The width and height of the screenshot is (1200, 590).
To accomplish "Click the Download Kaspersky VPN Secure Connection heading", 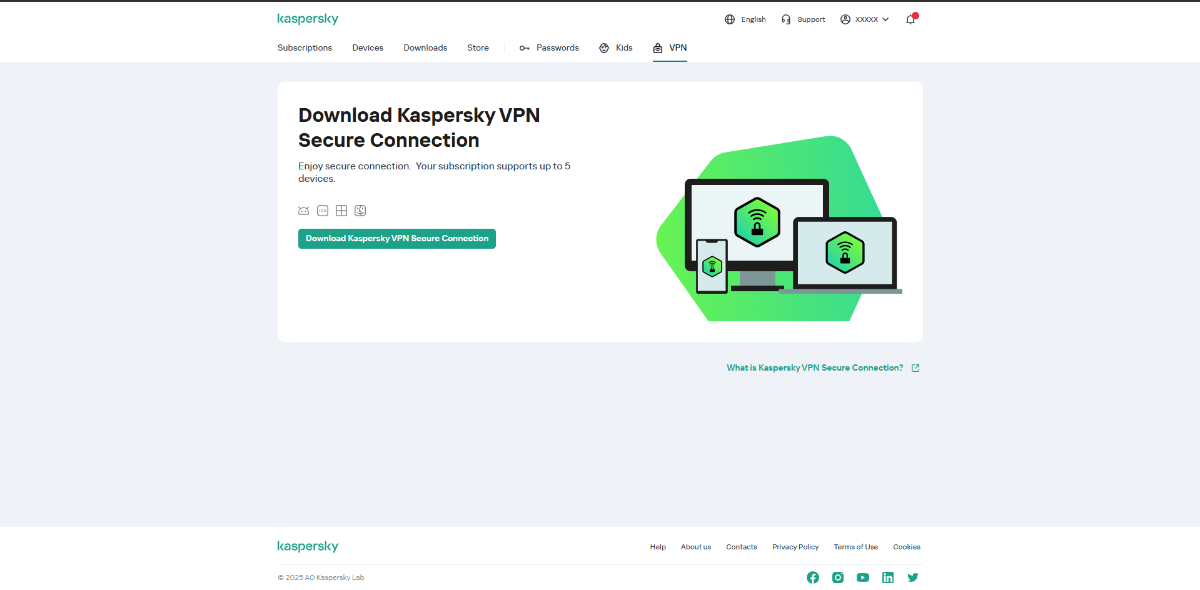I will click(x=419, y=128).
